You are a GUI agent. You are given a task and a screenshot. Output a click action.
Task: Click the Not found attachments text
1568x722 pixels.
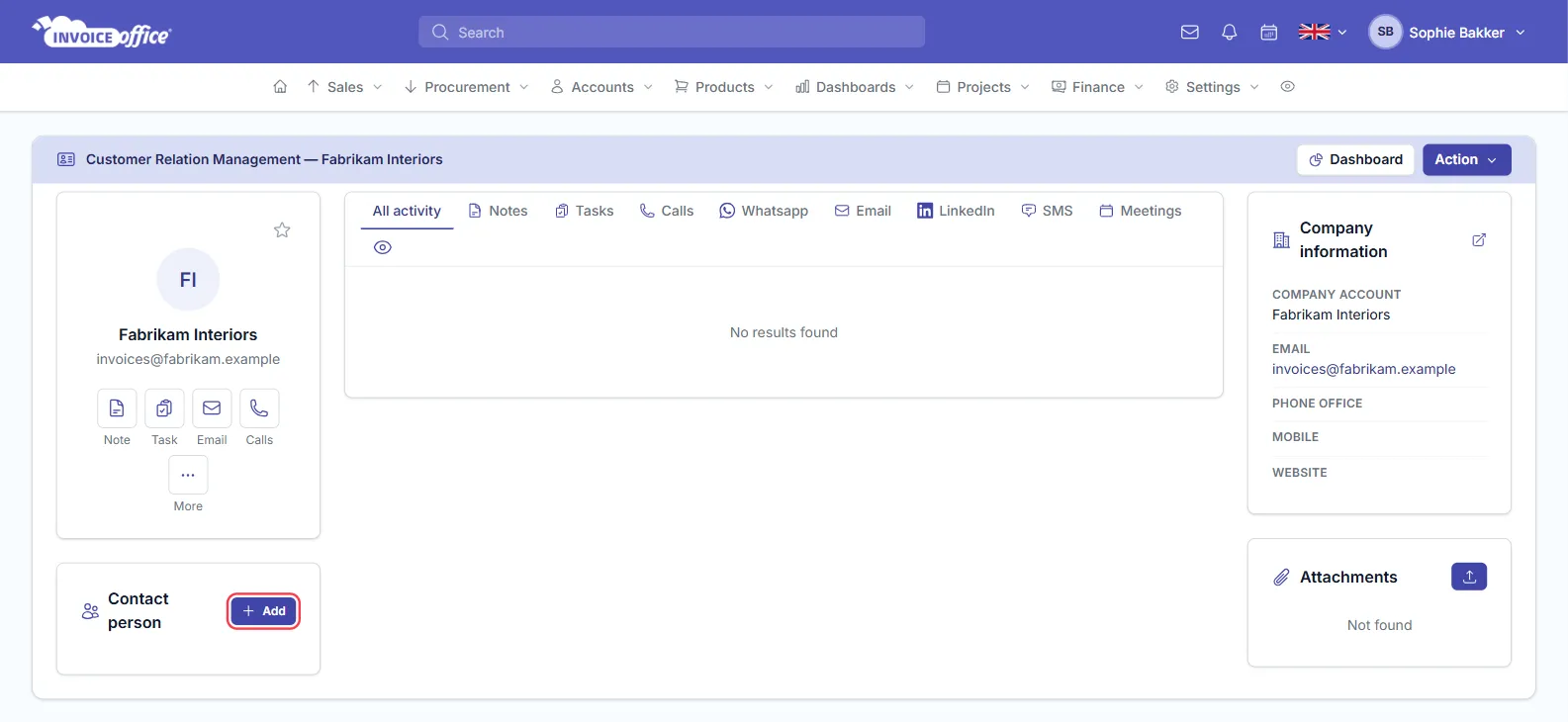[x=1379, y=625]
